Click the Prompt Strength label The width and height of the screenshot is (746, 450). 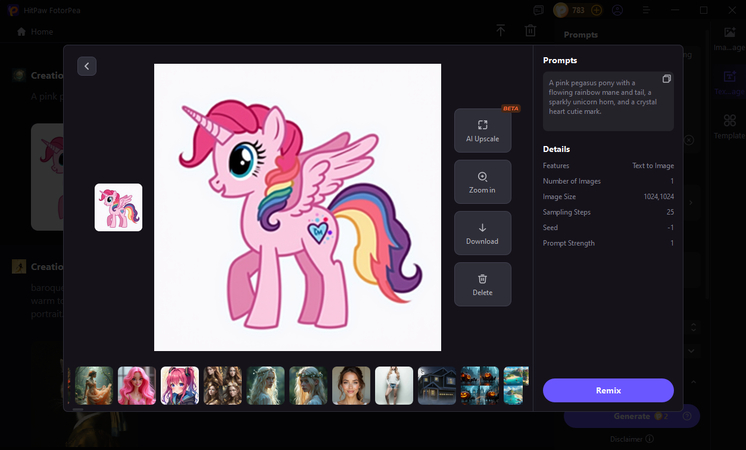tap(569, 243)
